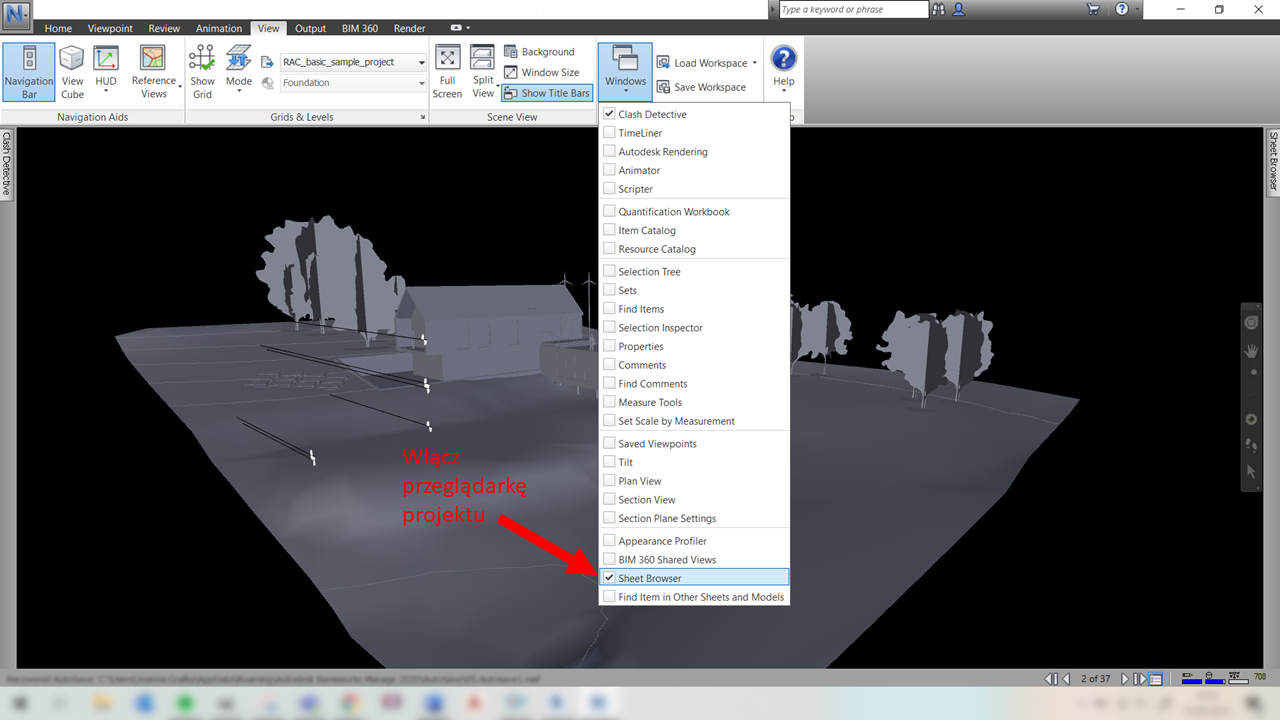Viewport: 1280px width, 720px height.
Task: Click the keyword search input field
Action: point(853,10)
